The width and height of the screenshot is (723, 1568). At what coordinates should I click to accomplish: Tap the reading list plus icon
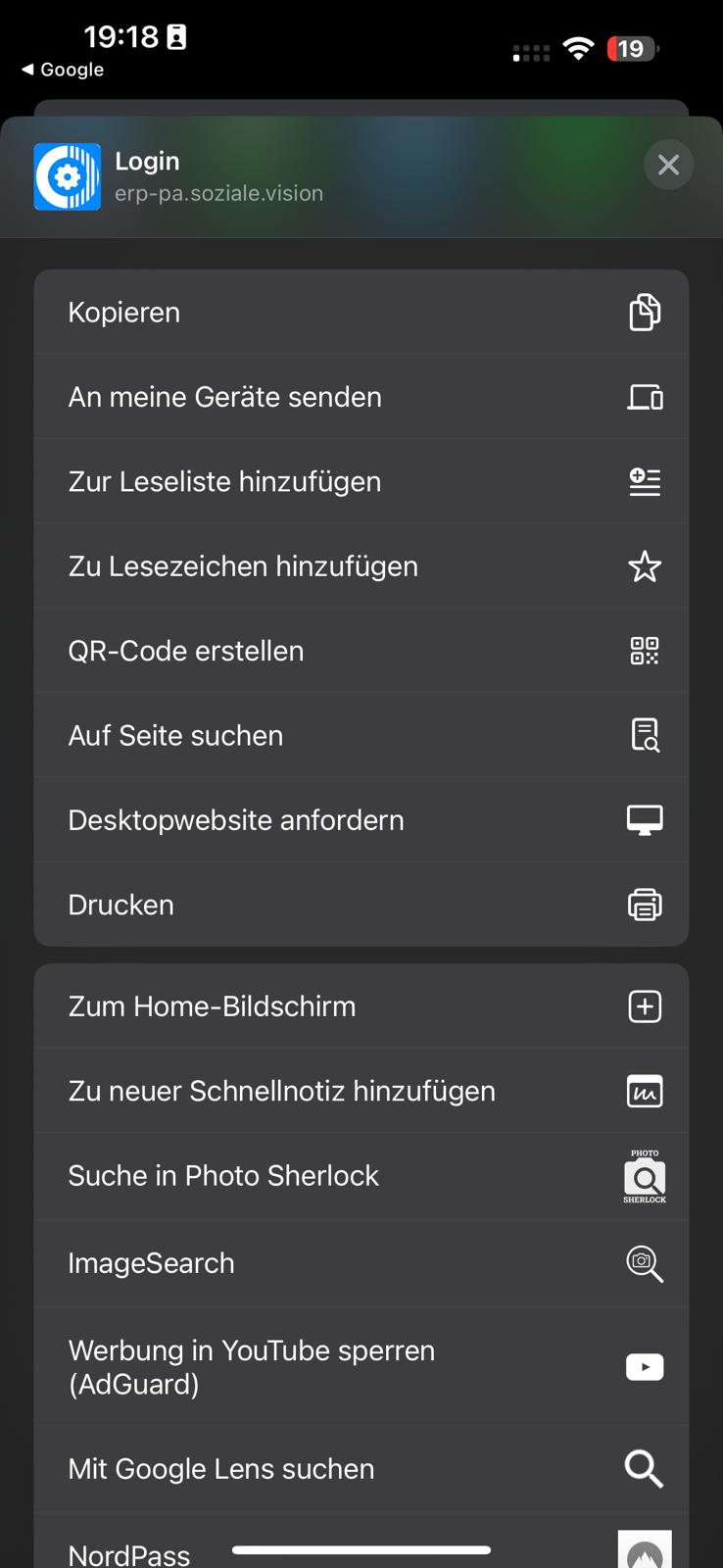645,481
